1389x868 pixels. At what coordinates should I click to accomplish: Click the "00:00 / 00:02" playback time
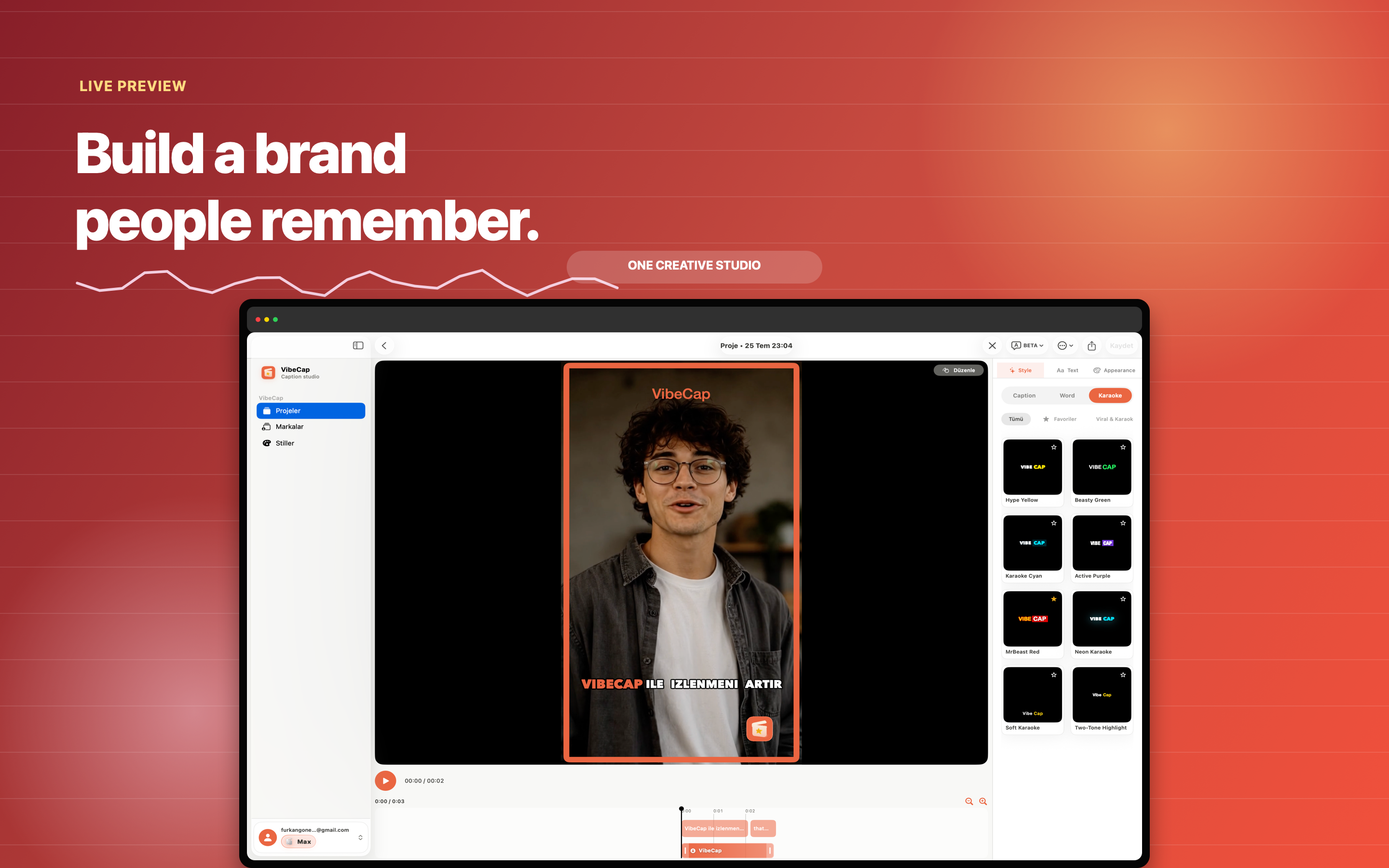[424, 781]
